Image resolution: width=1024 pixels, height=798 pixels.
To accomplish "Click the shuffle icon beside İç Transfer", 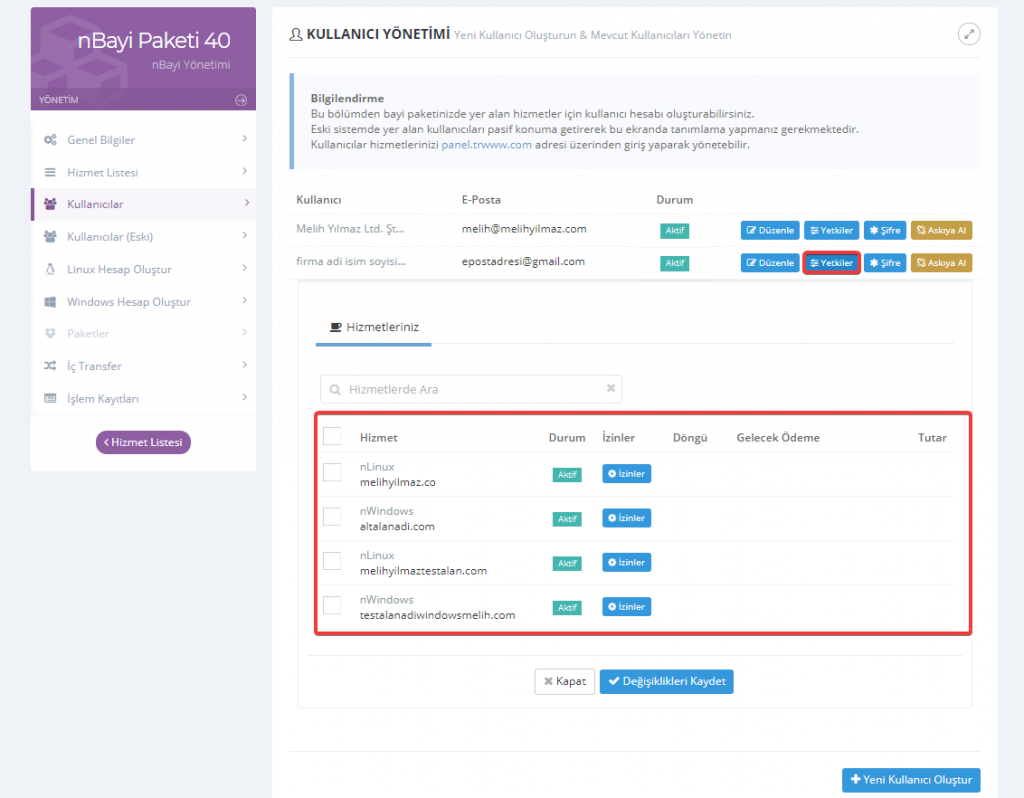I will (x=50, y=366).
